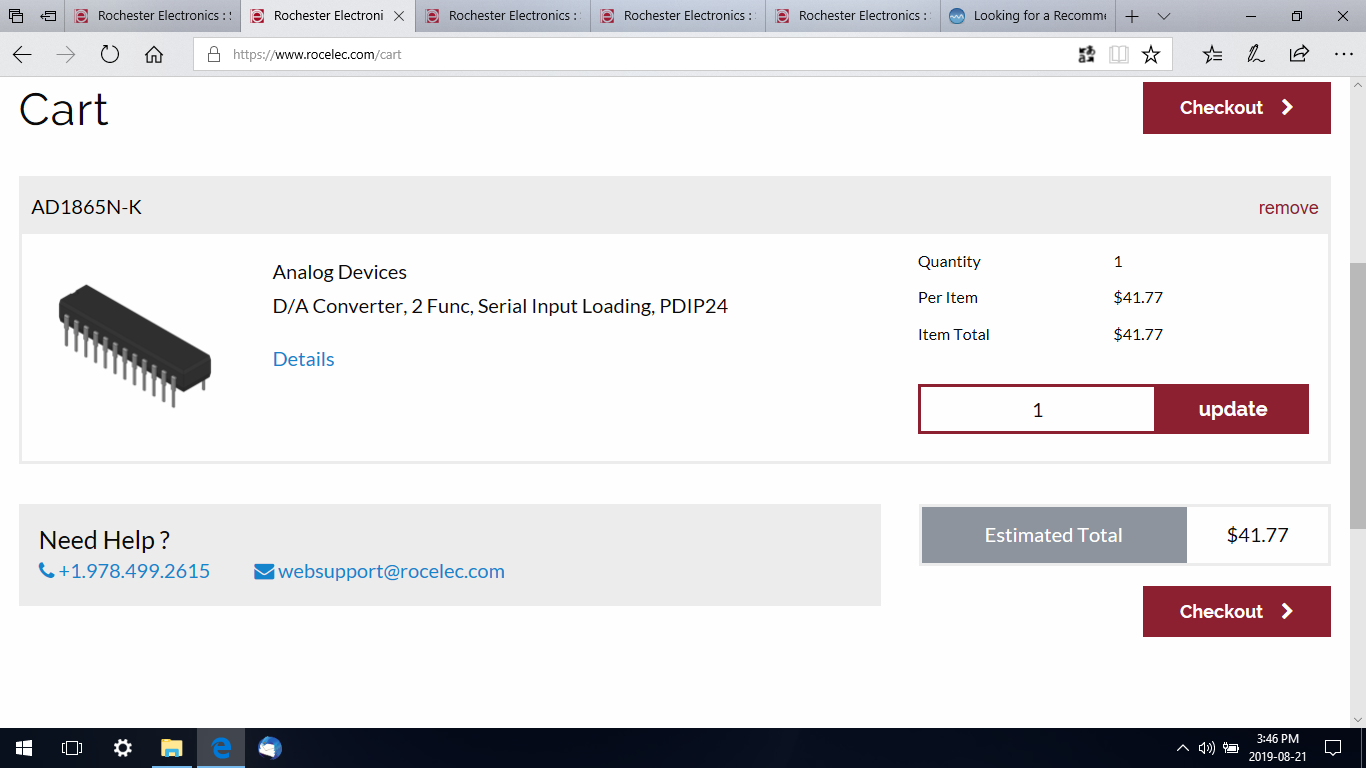This screenshot has width=1366, height=768.
Task: Select the Analog Devices manufacturer text
Action: (340, 272)
